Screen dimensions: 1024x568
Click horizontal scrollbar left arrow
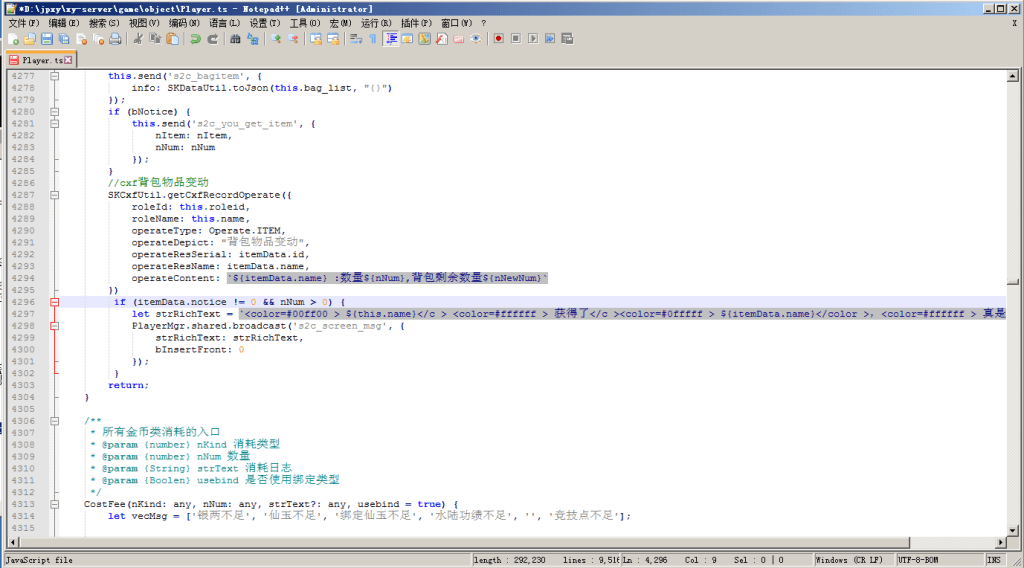pyautogui.click(x=12, y=543)
